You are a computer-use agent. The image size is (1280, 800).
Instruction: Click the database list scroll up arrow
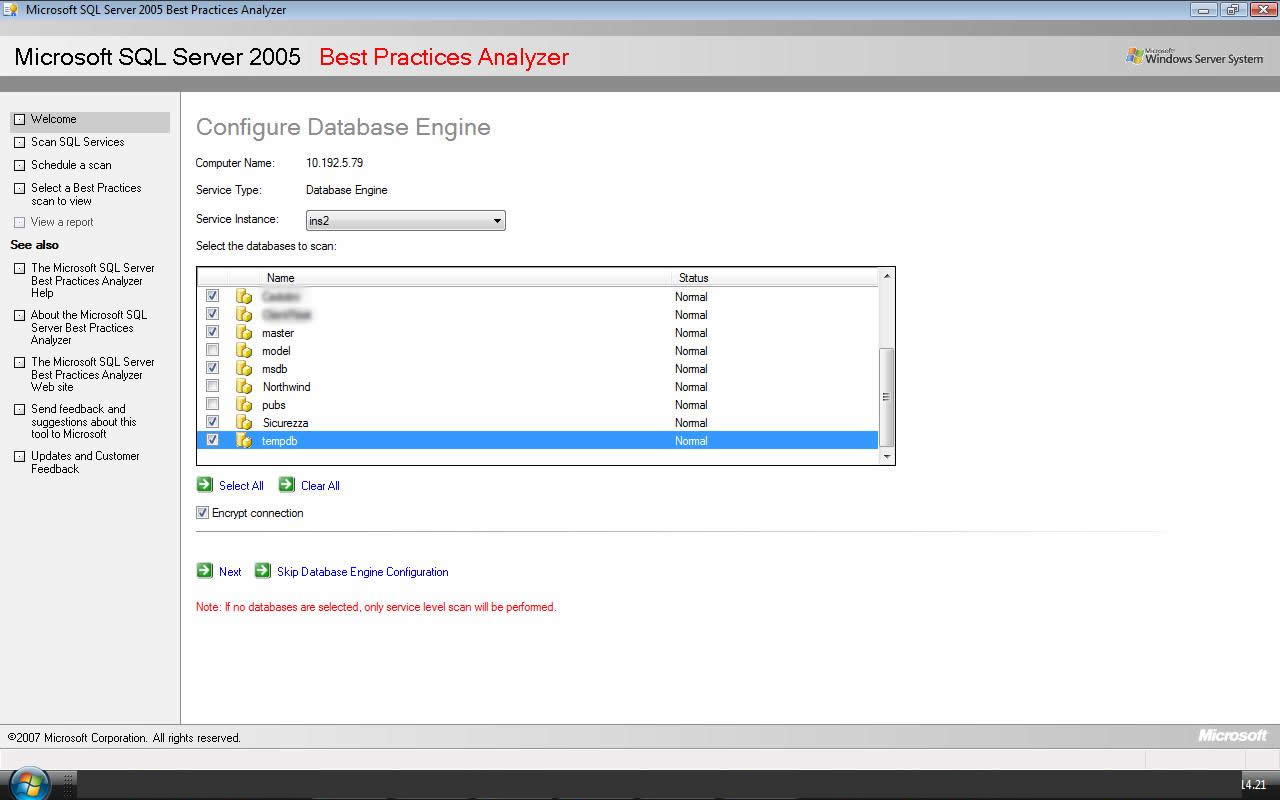click(x=886, y=275)
